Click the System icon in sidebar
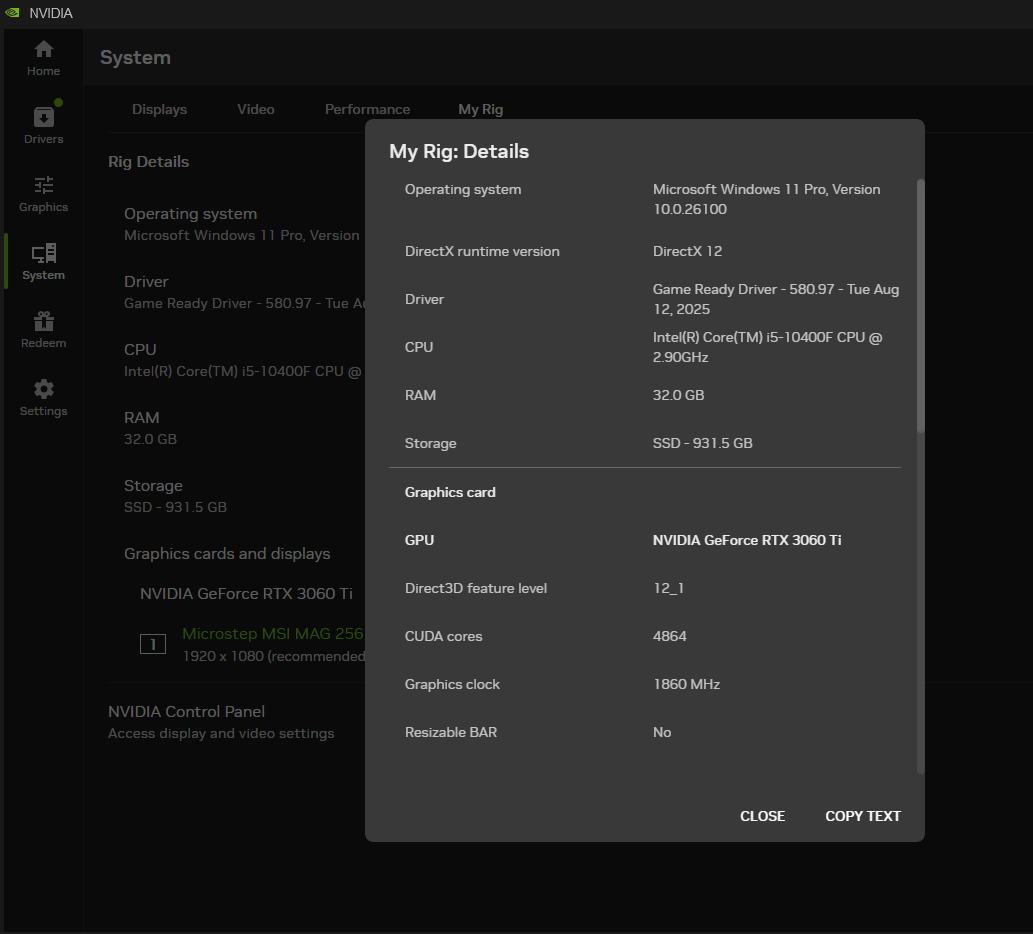The image size is (1033, 934). 43,254
